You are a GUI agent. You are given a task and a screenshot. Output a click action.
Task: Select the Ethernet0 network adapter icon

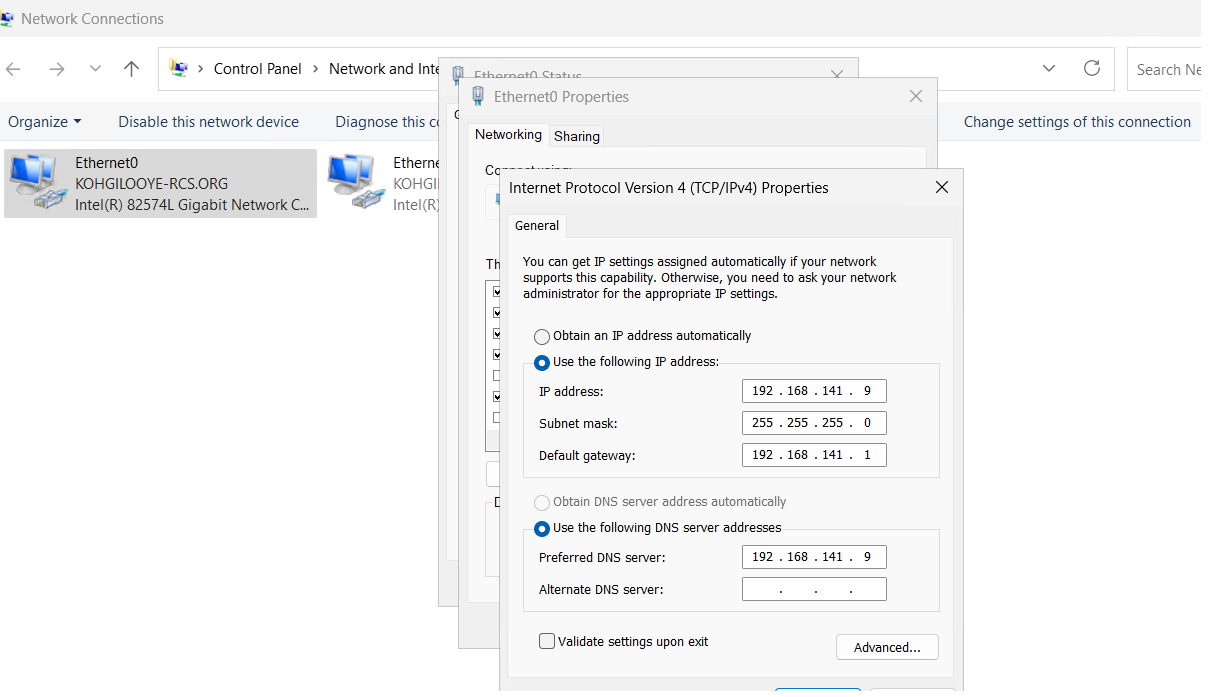pos(33,182)
